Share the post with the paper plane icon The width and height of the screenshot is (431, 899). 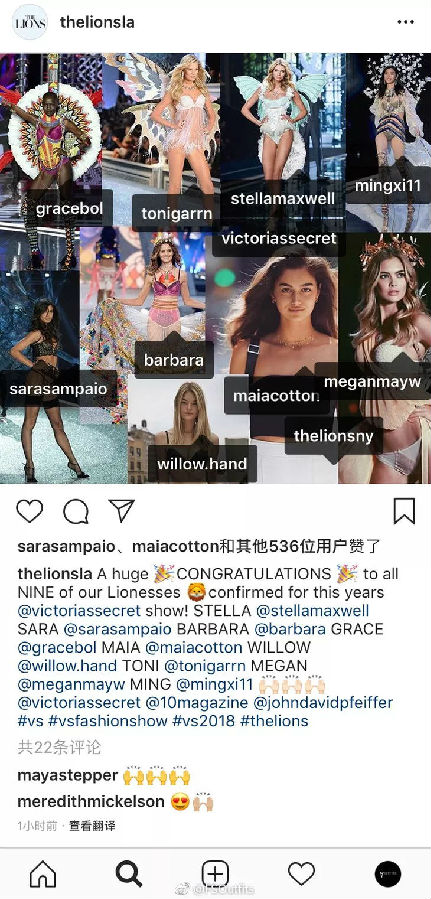122,510
